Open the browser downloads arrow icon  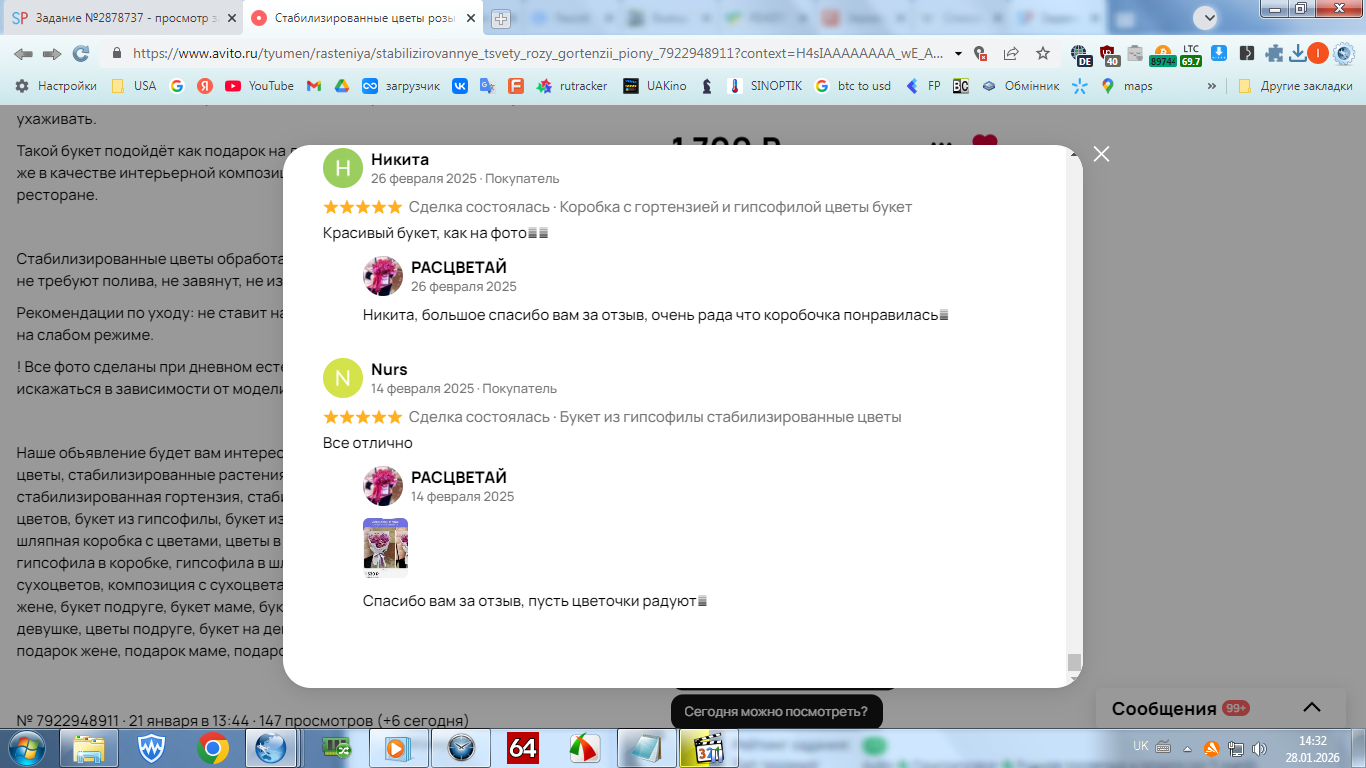coord(1297,54)
